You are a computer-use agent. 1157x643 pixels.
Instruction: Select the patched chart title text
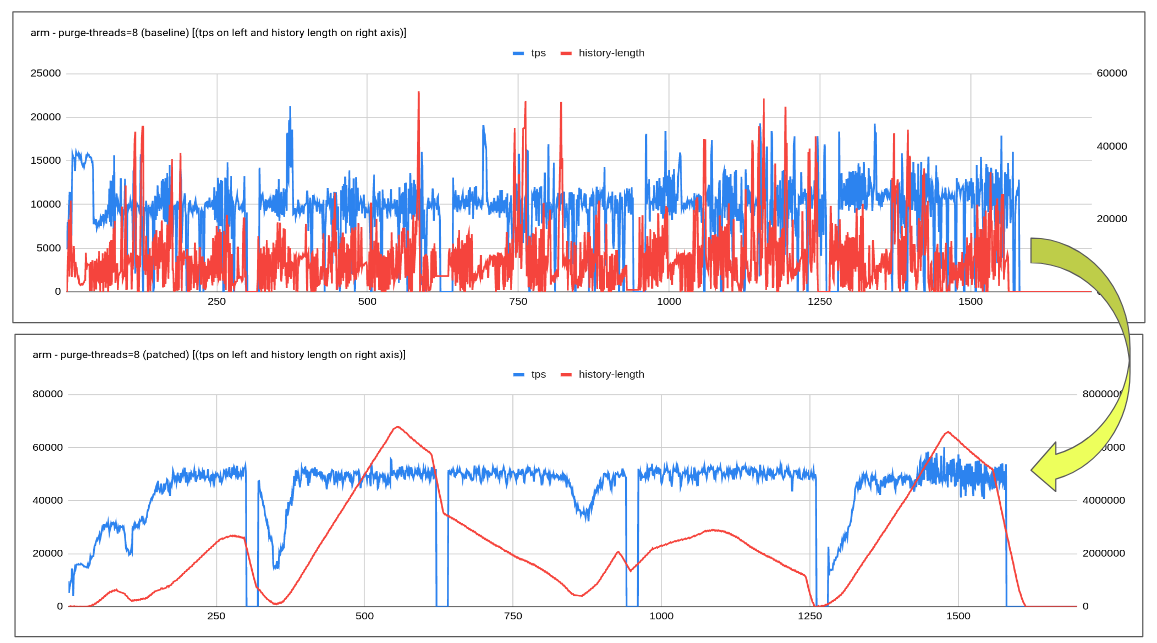[218, 355]
